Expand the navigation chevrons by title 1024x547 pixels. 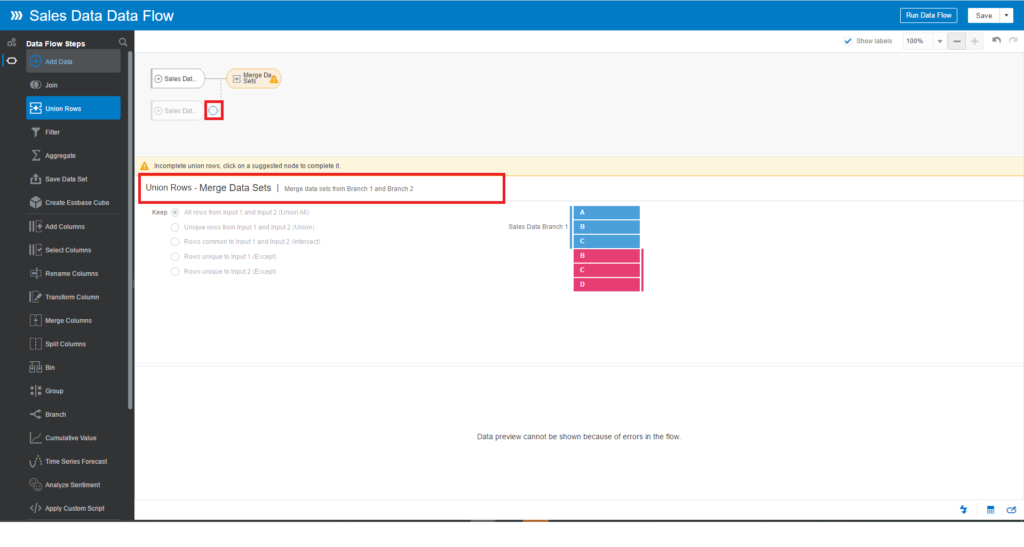pyautogui.click(x=16, y=16)
